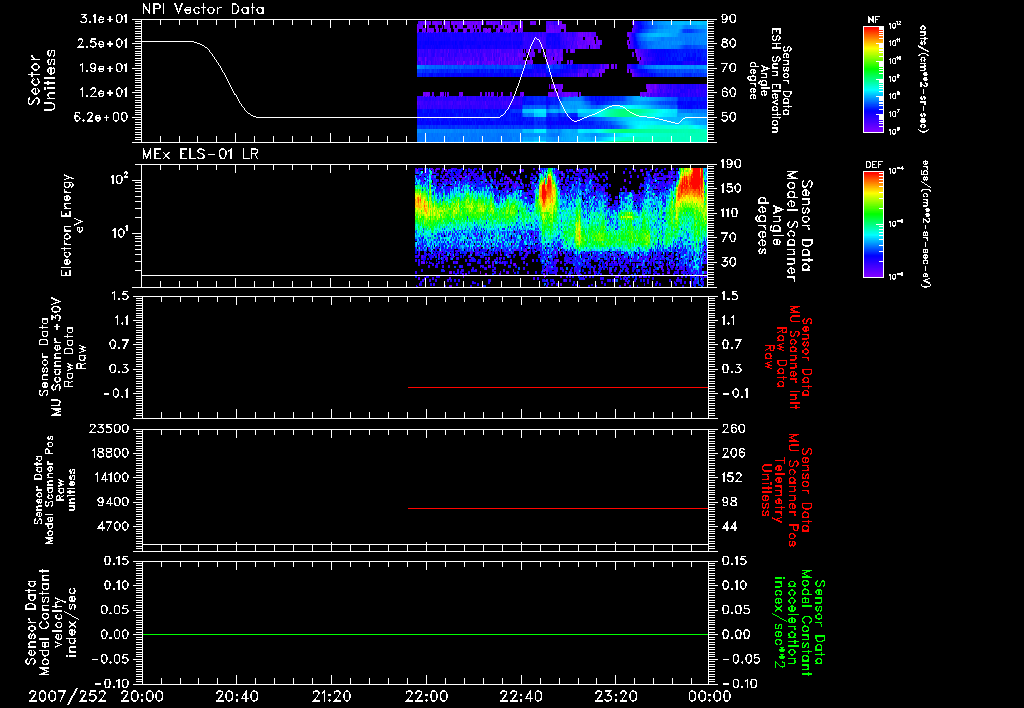
Task: Click the '190' scanner angle tick label
Action: (732, 164)
